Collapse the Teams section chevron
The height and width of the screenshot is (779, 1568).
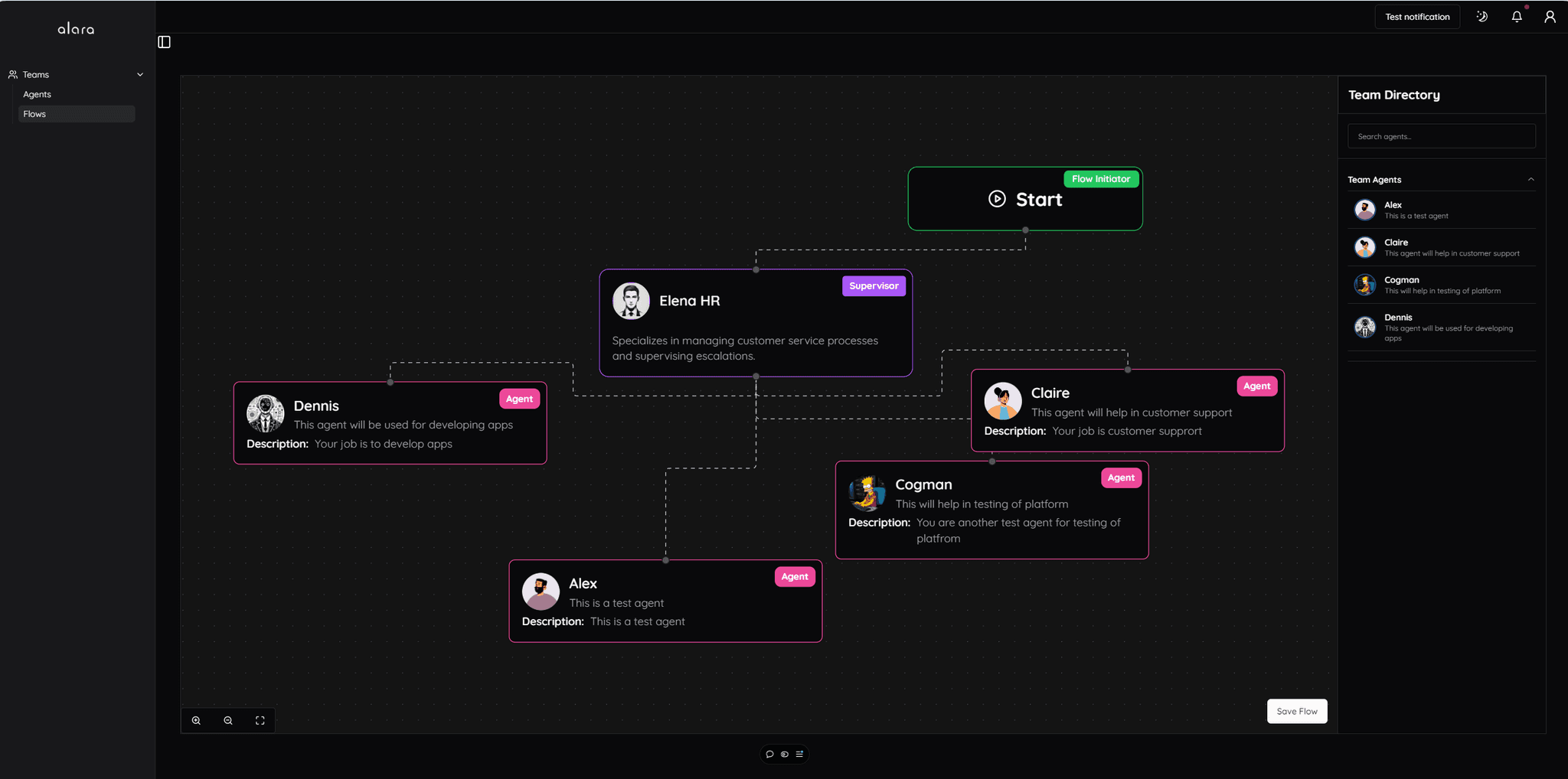[140, 75]
